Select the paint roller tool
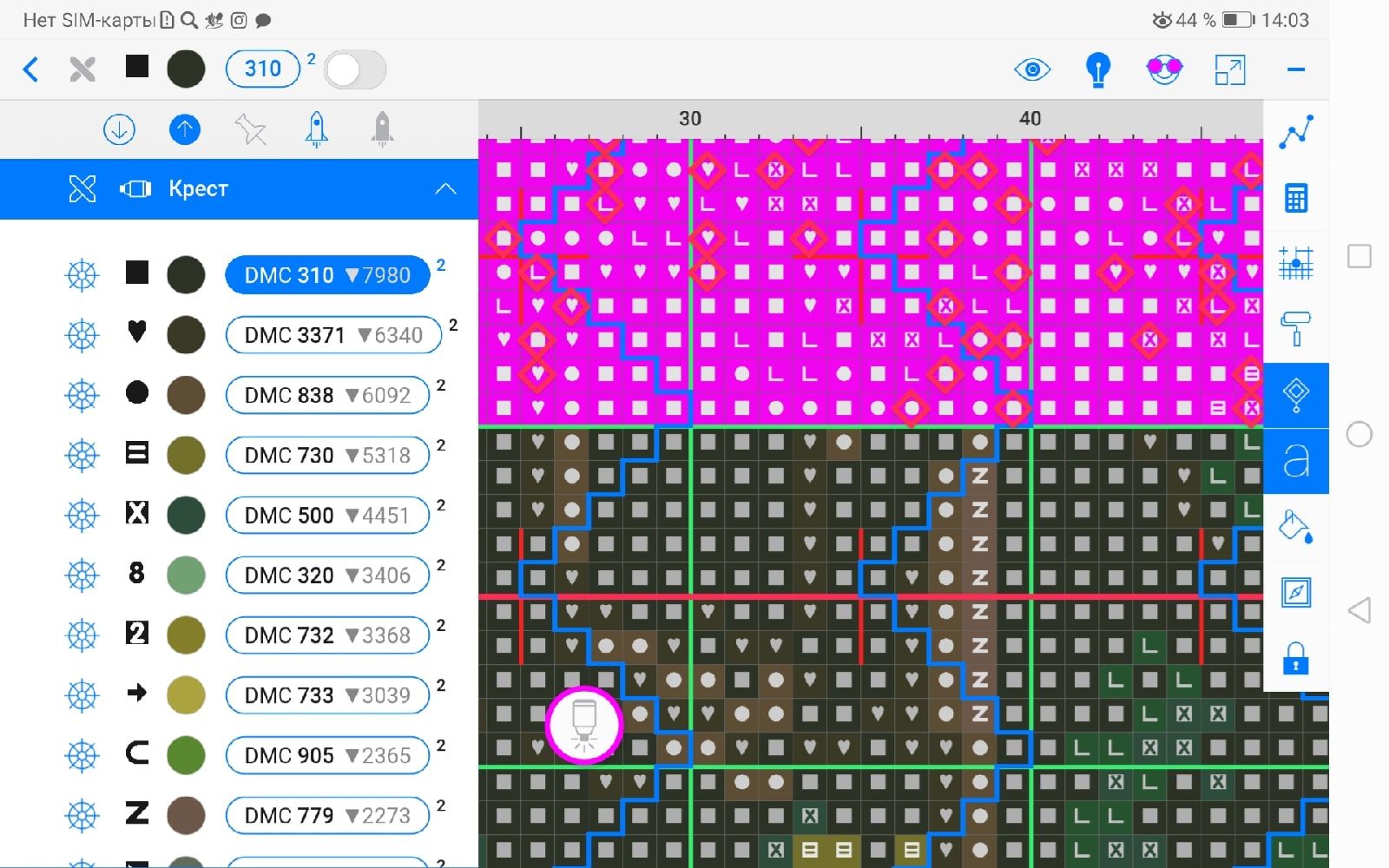Viewport: 1389px width, 868px height. (1296, 329)
